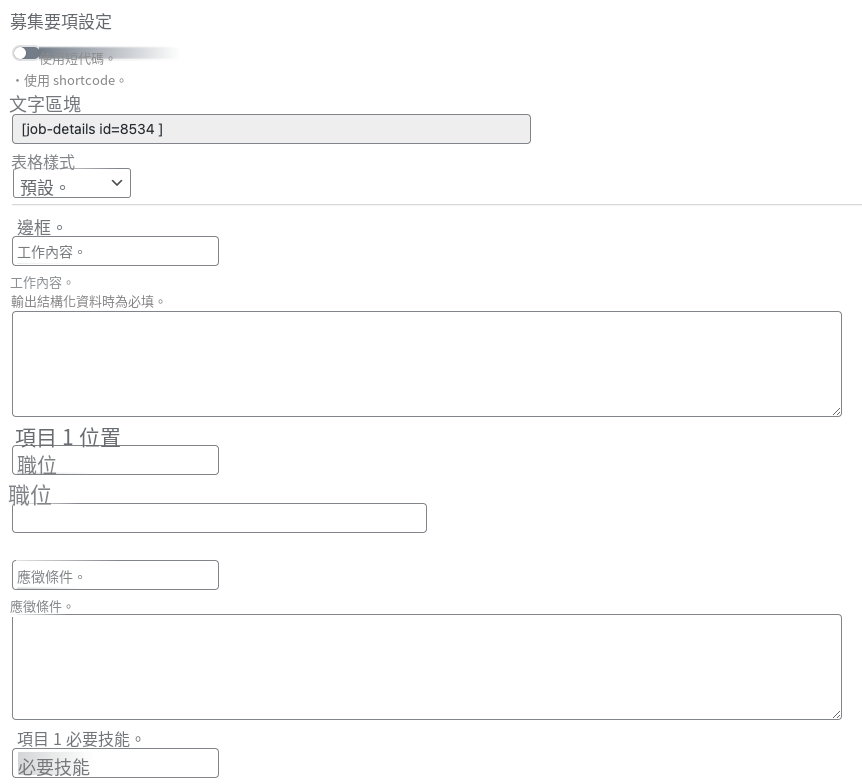Image resolution: width=862 pixels, height=784 pixels.
Task: Click the 表格樣式 label text
Action: pyautogui.click(x=43, y=162)
